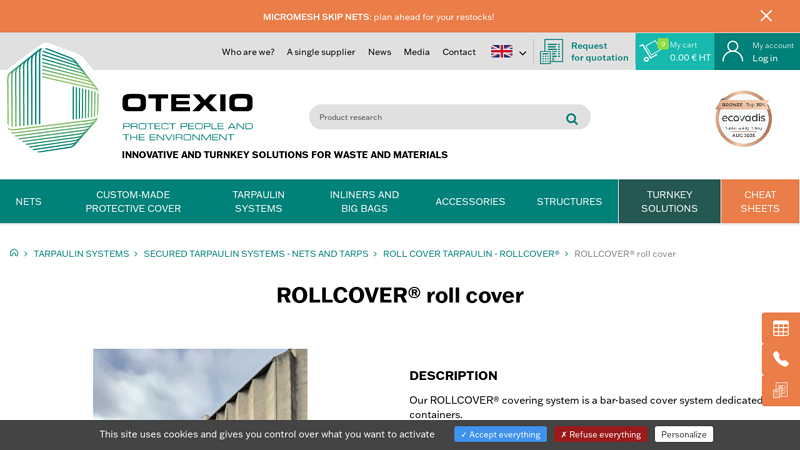Click the home breadcrumb icon
The width and height of the screenshot is (800, 450).
tap(14, 253)
